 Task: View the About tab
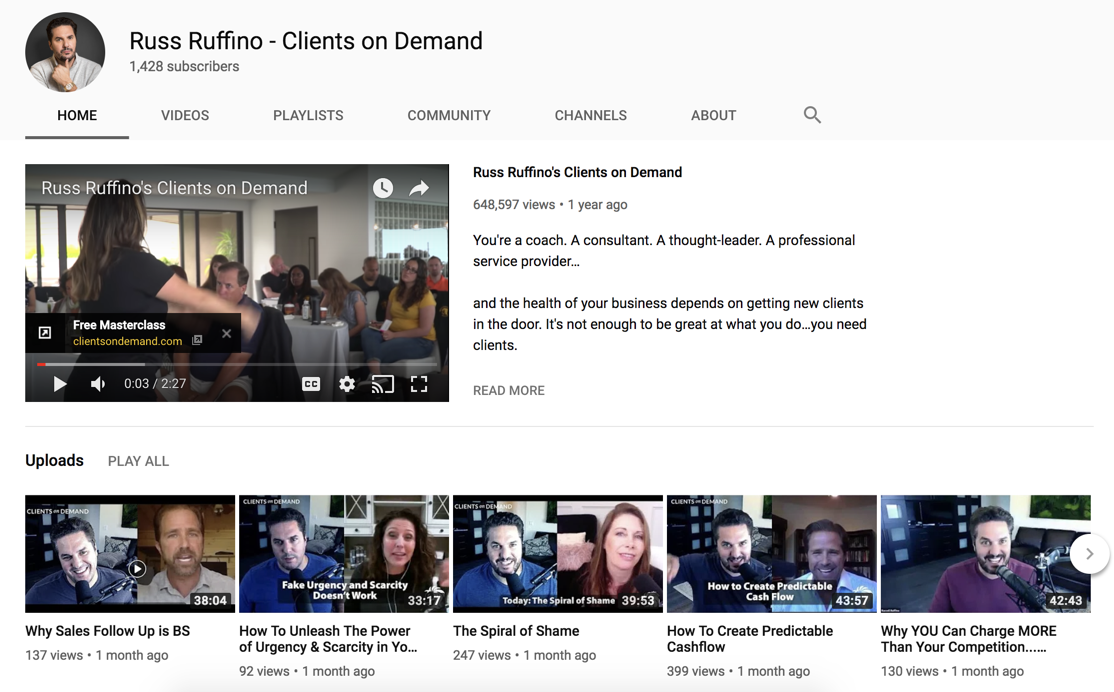pos(713,116)
